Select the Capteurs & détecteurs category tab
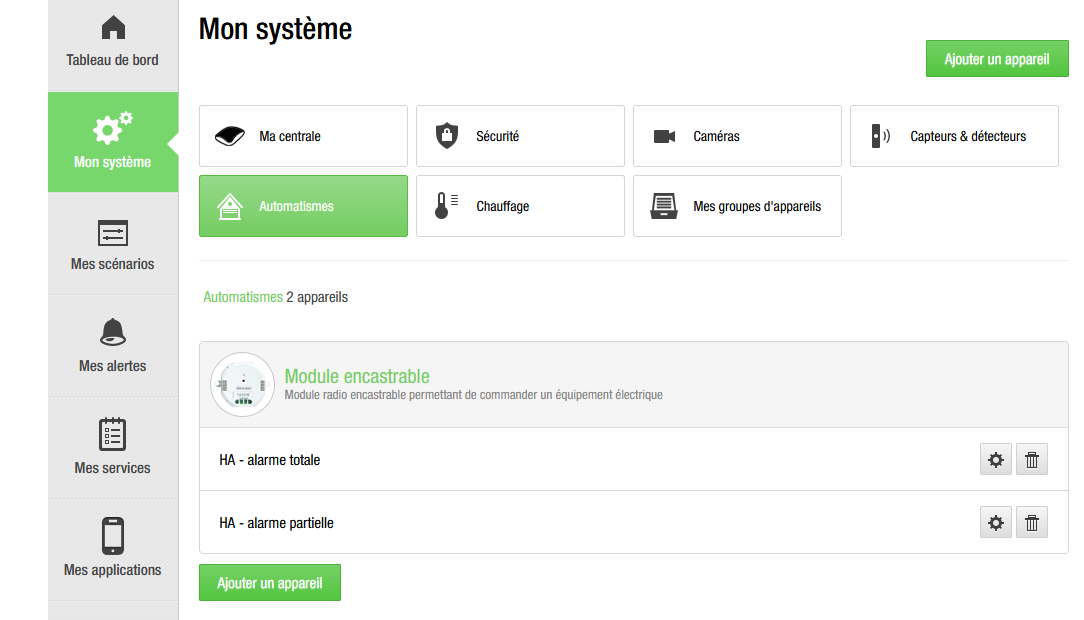Viewport: 1084px width, 620px height. (954, 136)
